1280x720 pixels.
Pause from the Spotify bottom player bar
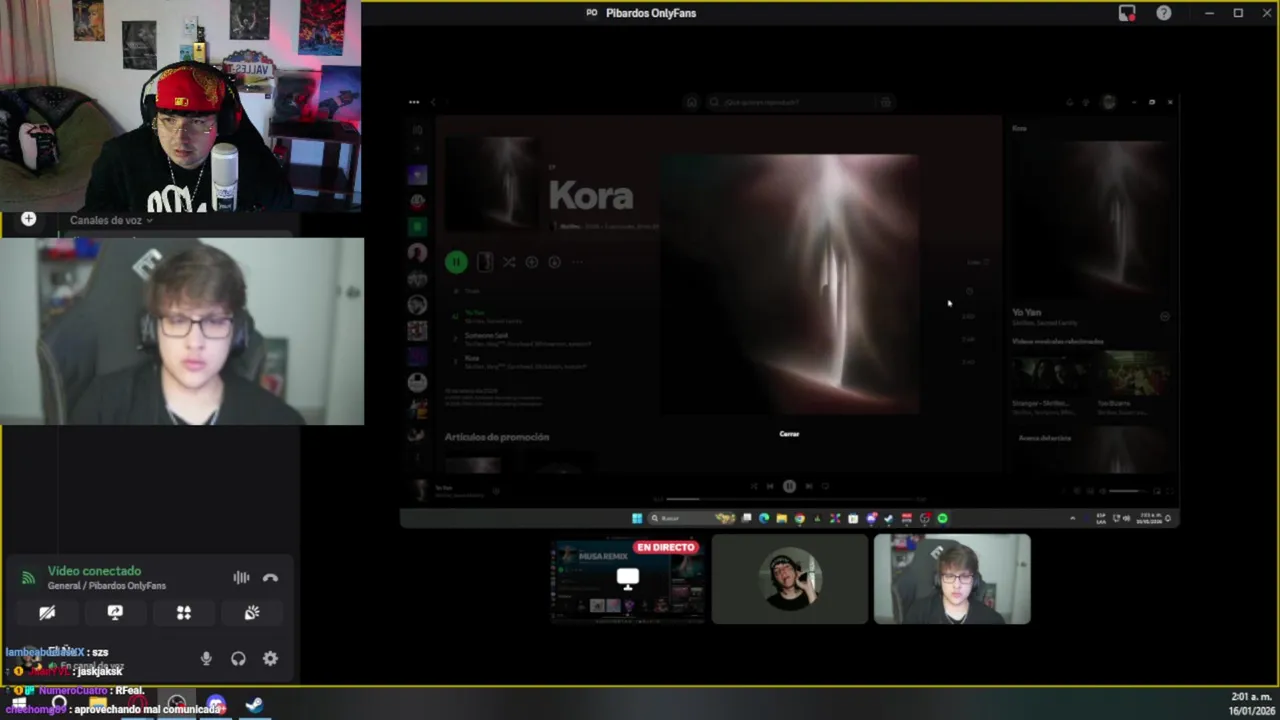pos(789,486)
